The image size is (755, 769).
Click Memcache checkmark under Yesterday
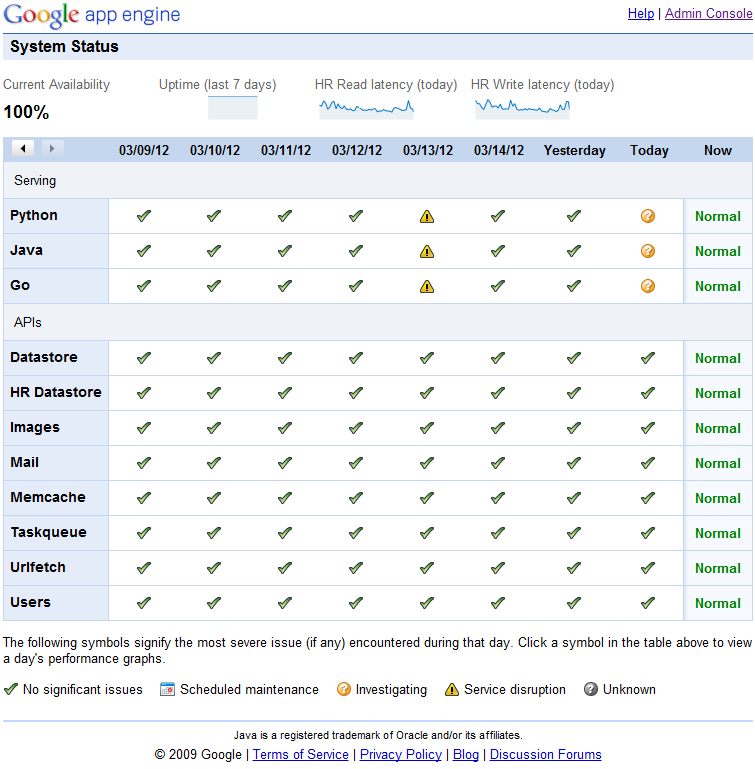pyautogui.click(x=574, y=498)
